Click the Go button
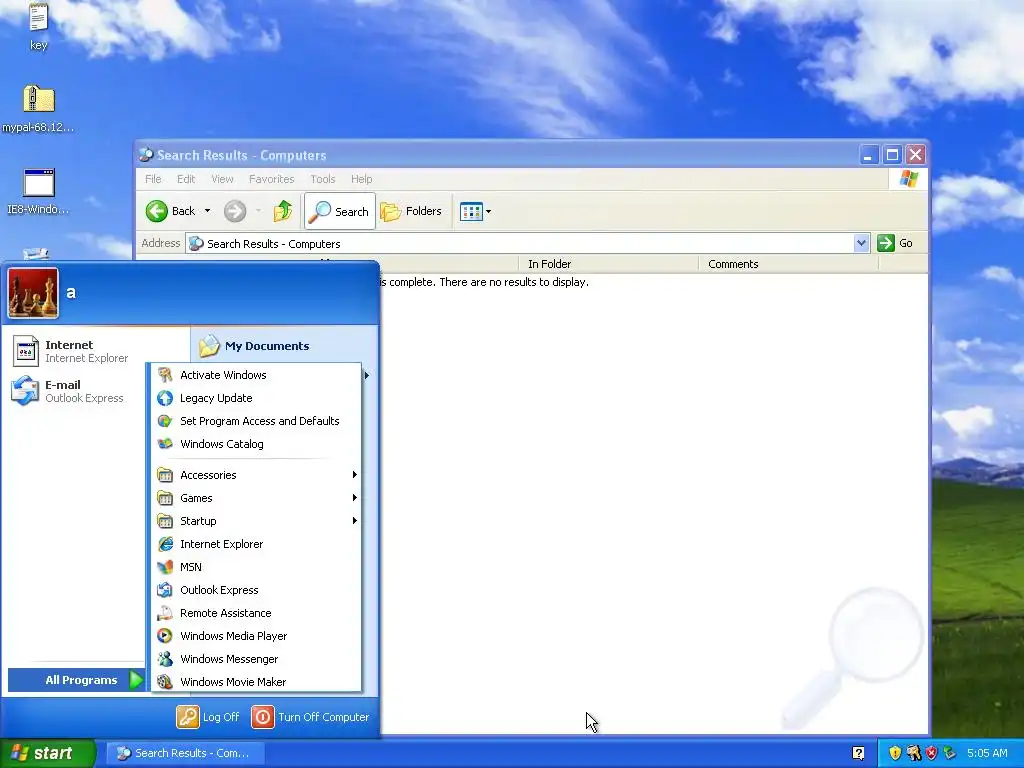Image resolution: width=1024 pixels, height=768 pixels. point(895,243)
